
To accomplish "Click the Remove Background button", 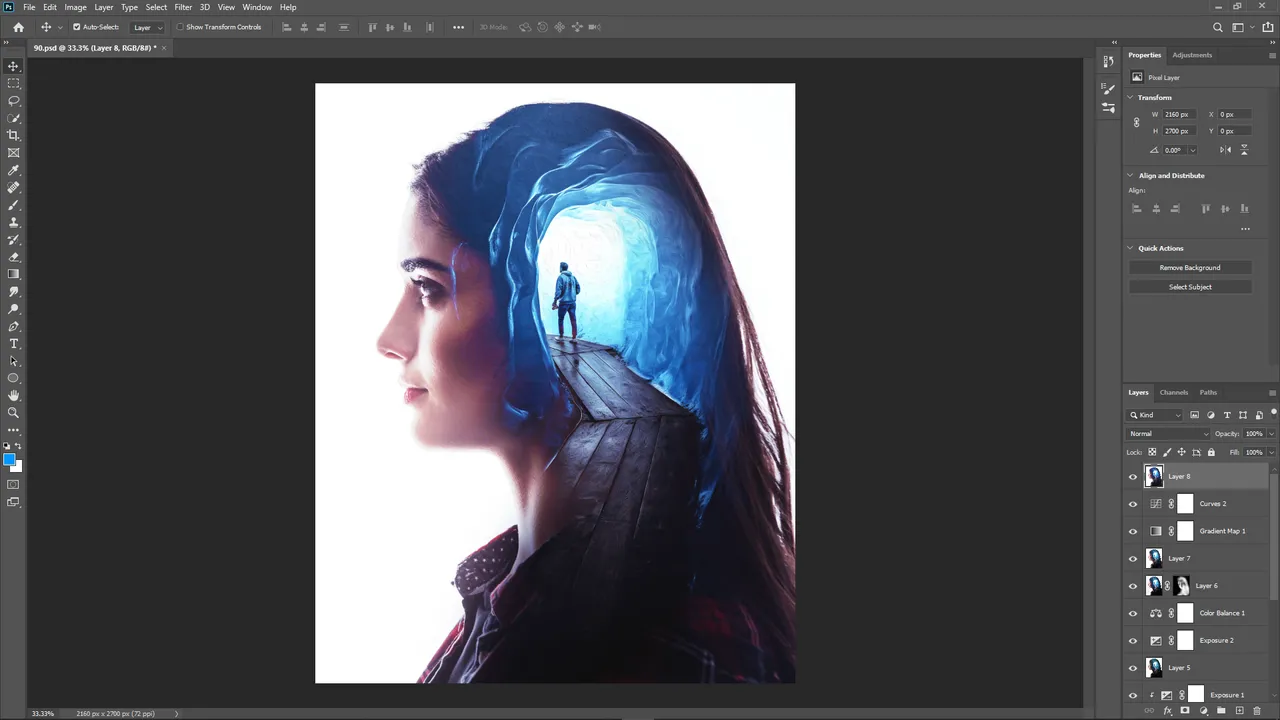I will (1190, 268).
